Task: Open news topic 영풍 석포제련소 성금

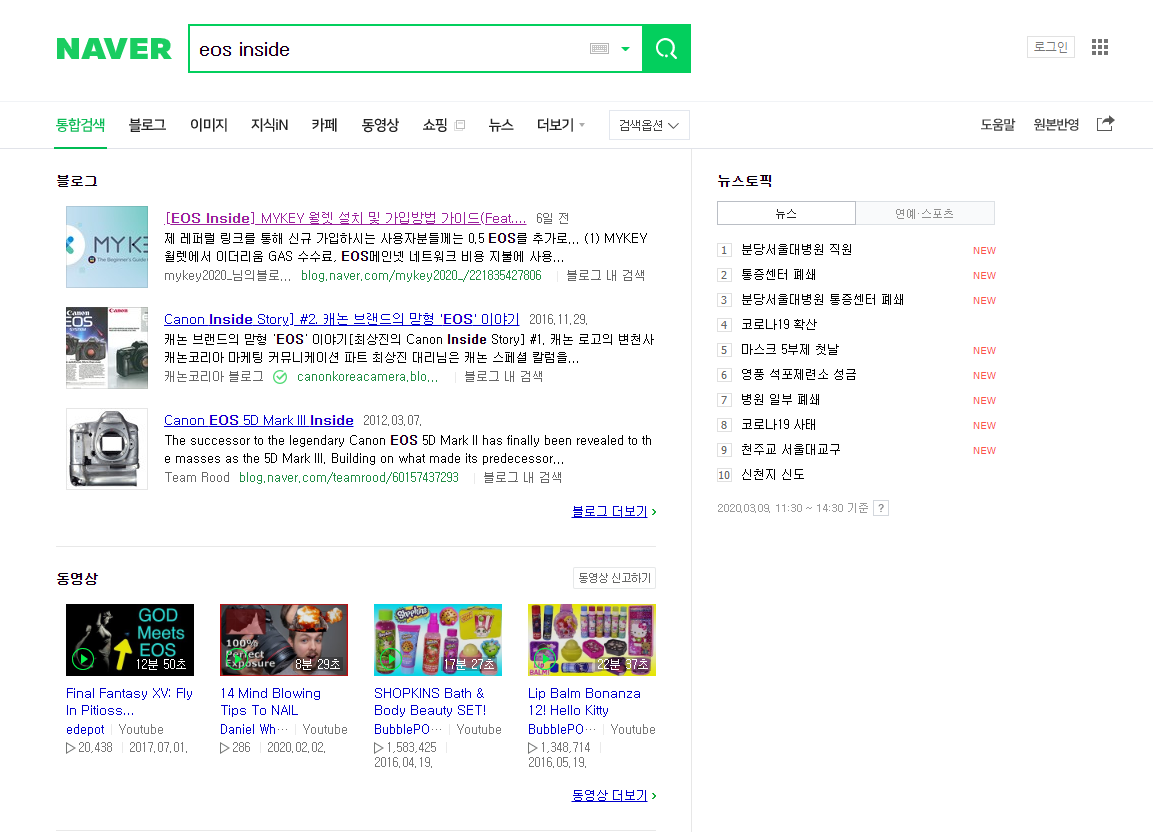Action: [799, 375]
